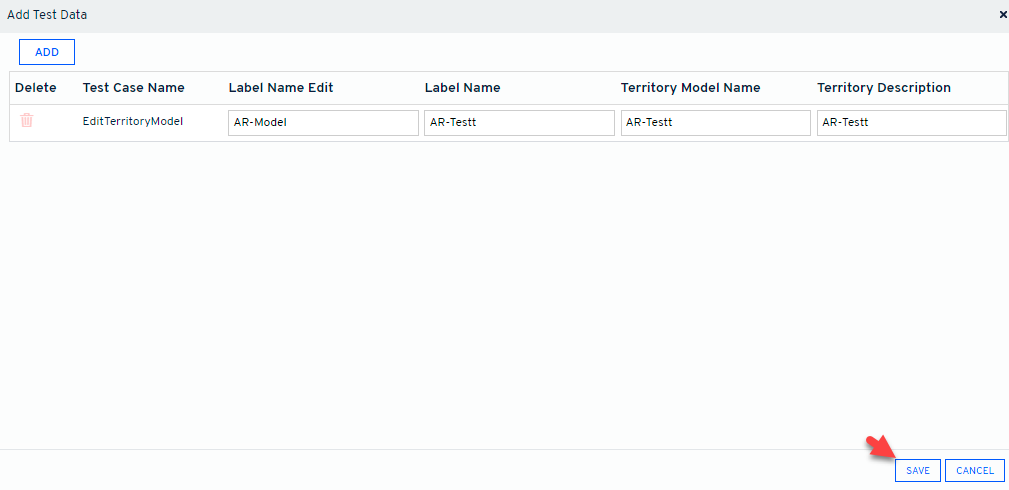Close the Add Test Data dialog
The height and width of the screenshot is (490, 1009).
1002,15
